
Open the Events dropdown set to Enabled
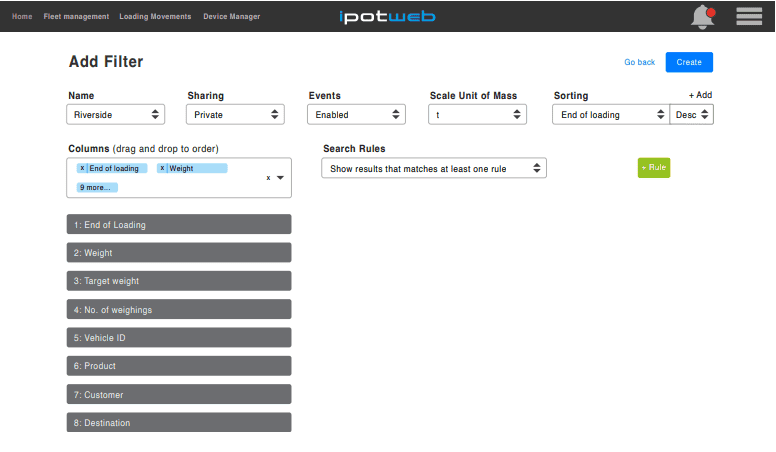tap(356, 115)
